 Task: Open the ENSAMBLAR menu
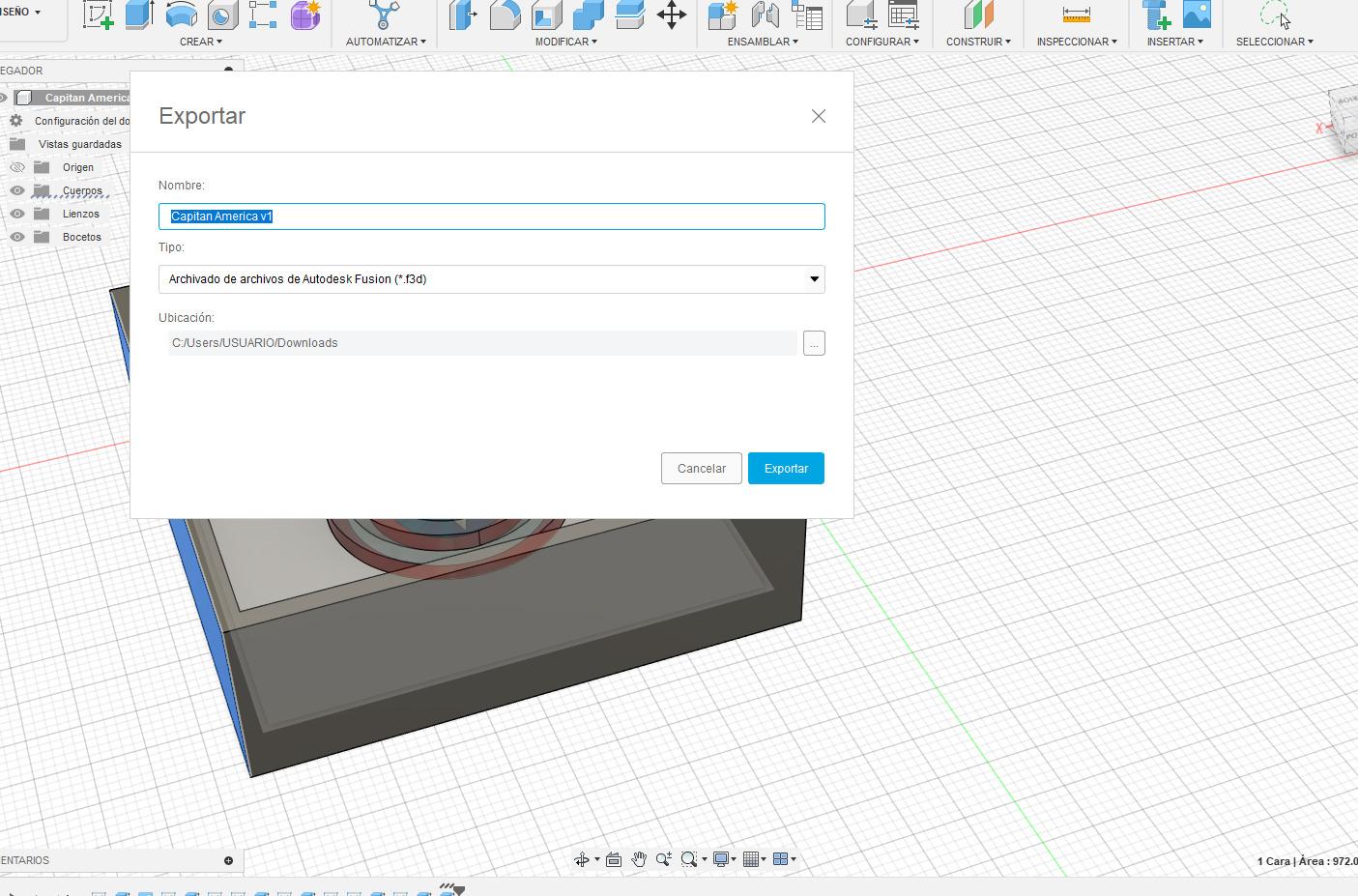click(763, 42)
